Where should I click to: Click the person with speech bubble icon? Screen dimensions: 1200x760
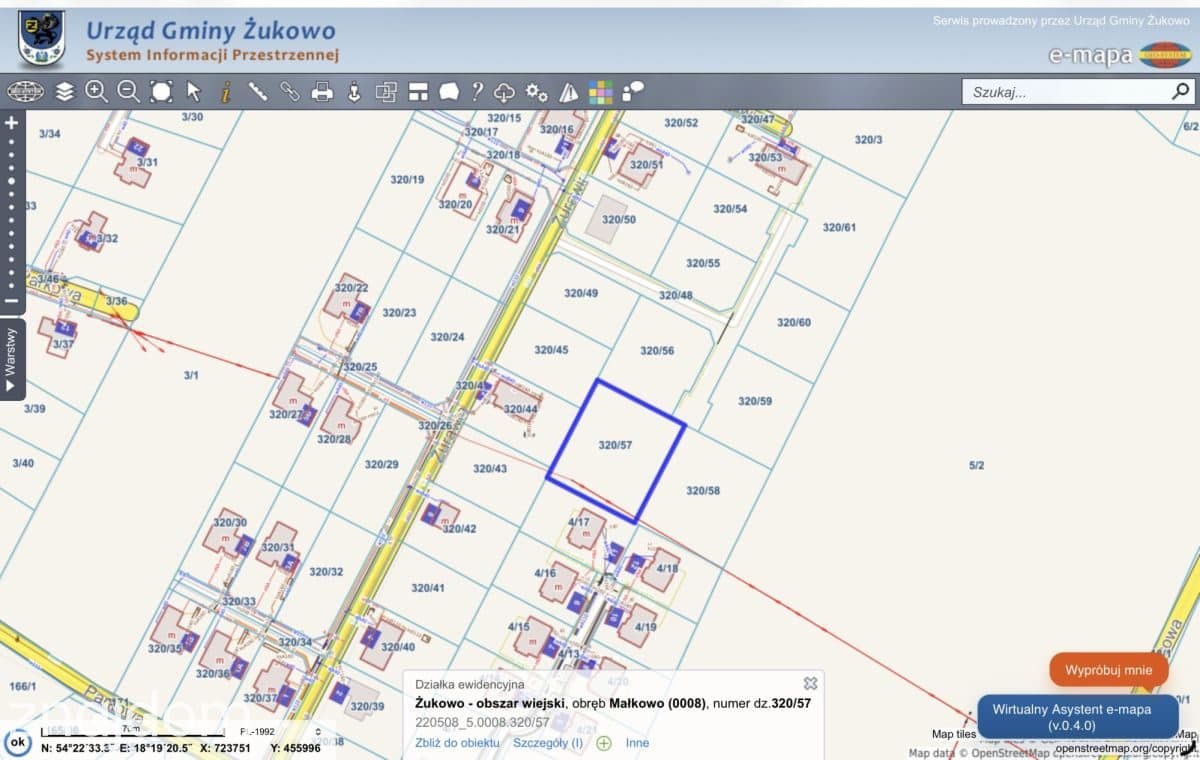633,92
